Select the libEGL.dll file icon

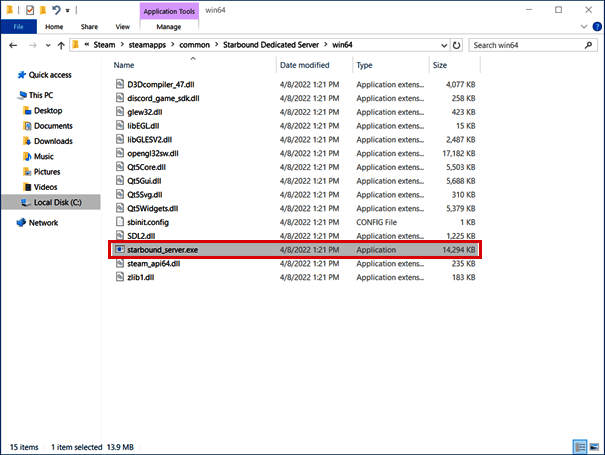pos(120,125)
